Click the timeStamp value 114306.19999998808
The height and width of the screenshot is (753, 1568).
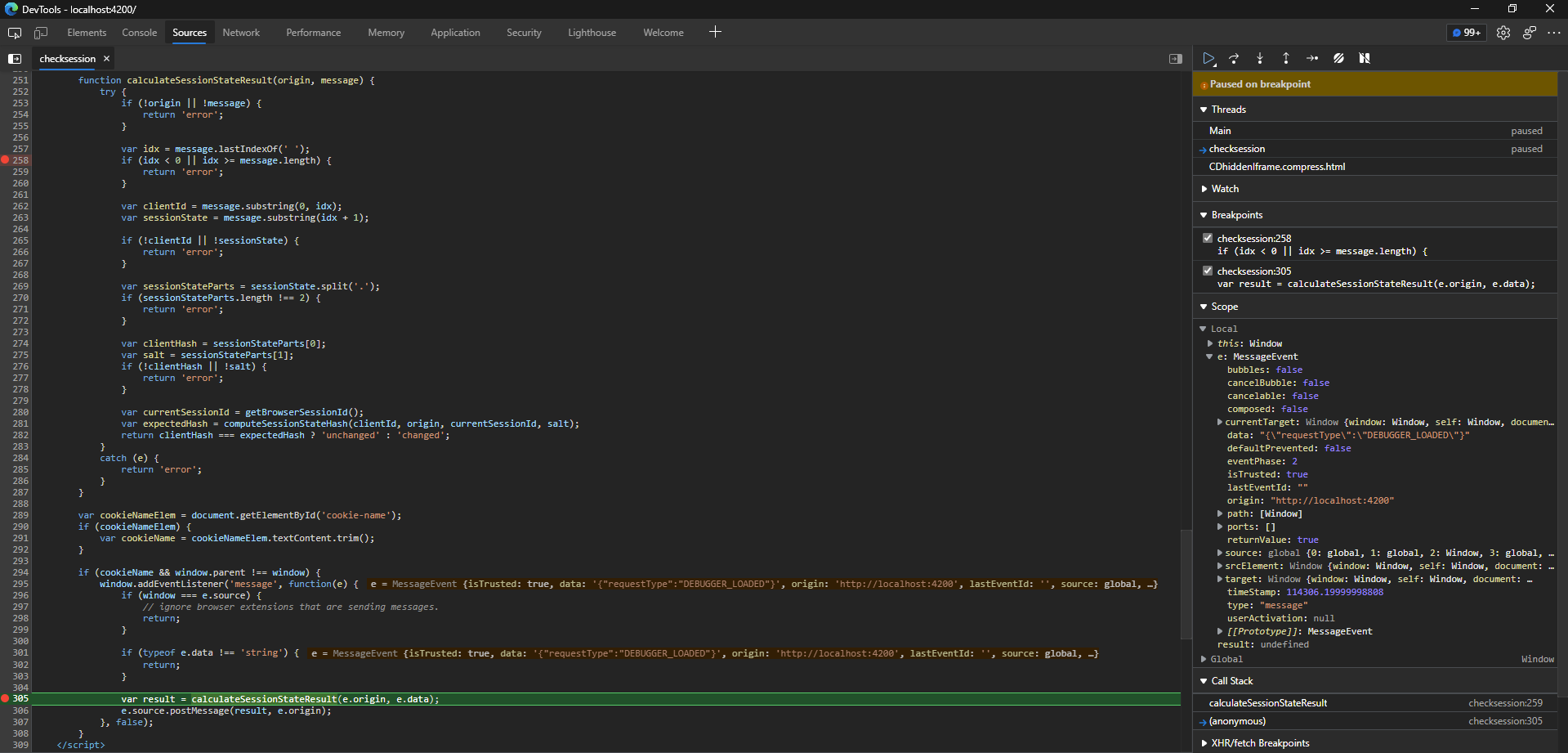click(1334, 592)
